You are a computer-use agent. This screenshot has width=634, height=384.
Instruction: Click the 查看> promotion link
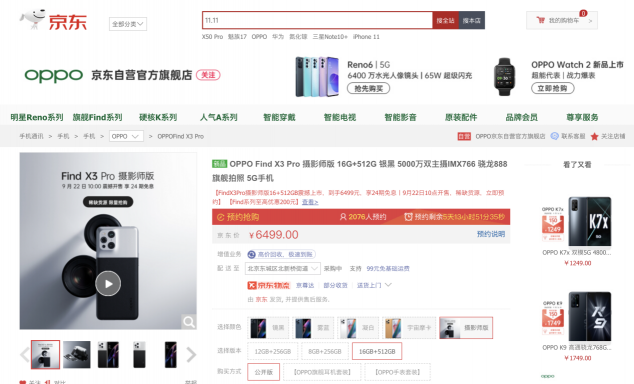(310, 202)
